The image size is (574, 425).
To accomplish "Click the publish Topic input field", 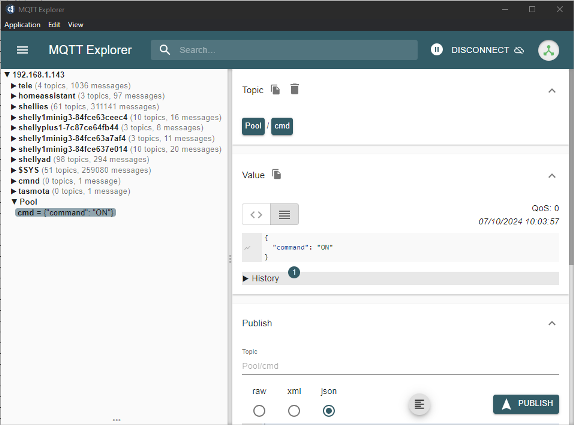I will point(400,366).
